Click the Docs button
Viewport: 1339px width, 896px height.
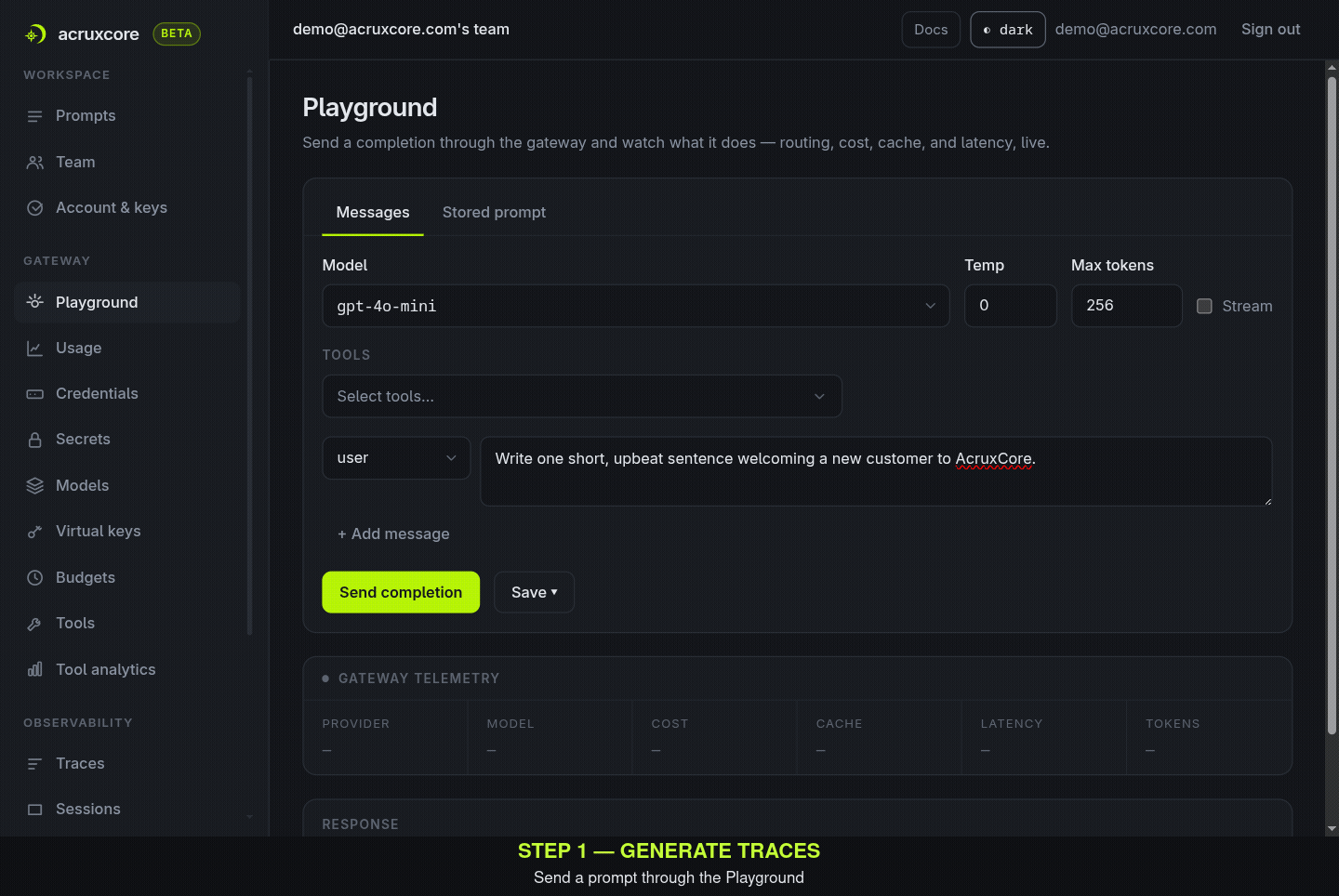pyautogui.click(x=931, y=30)
